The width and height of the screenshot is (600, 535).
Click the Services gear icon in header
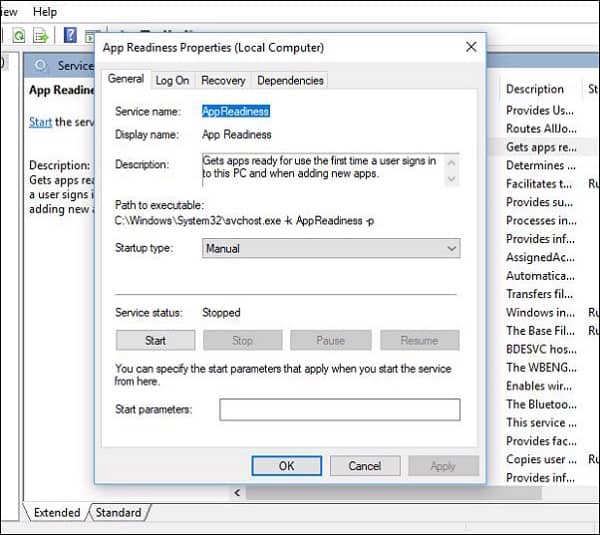click(x=40, y=65)
